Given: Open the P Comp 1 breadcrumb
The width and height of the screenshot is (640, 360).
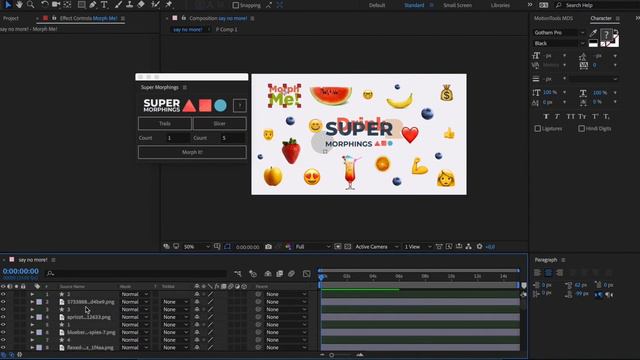Looking at the screenshot, I should 227,29.
